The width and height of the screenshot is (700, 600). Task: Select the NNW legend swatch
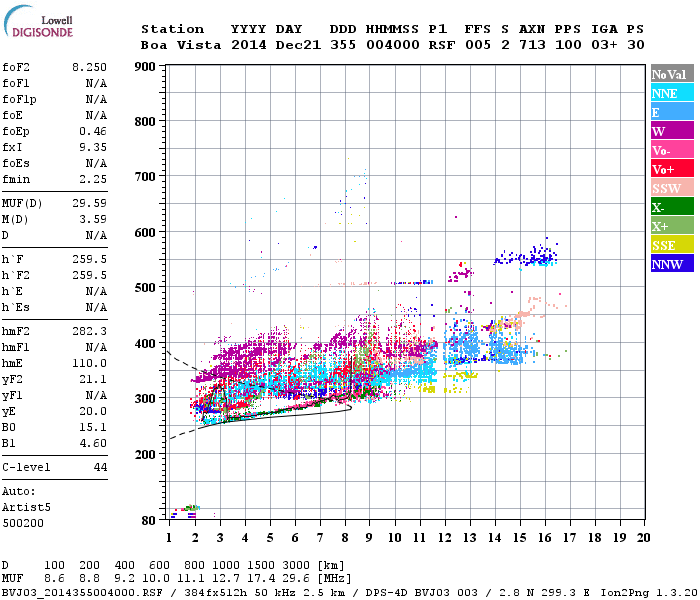(x=672, y=263)
